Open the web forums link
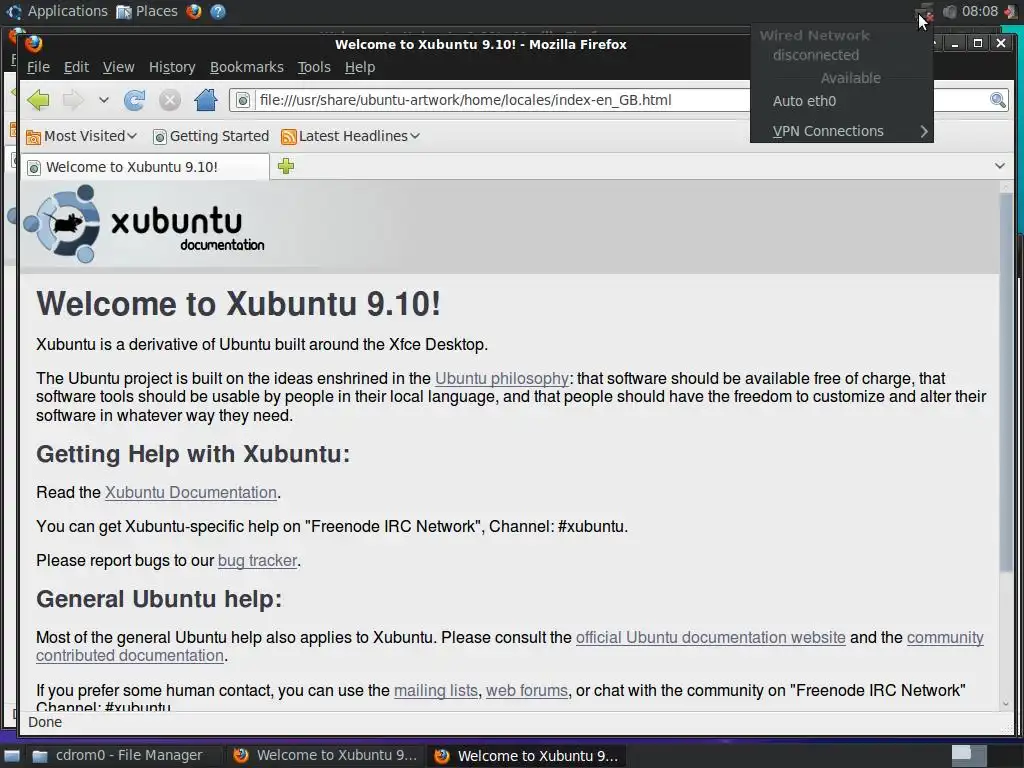The image size is (1024, 768). (526, 690)
